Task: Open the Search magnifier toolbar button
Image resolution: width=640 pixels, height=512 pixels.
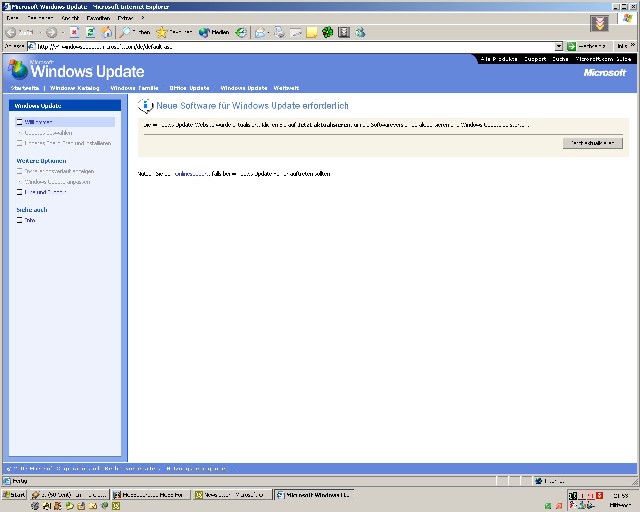Action: (135, 32)
